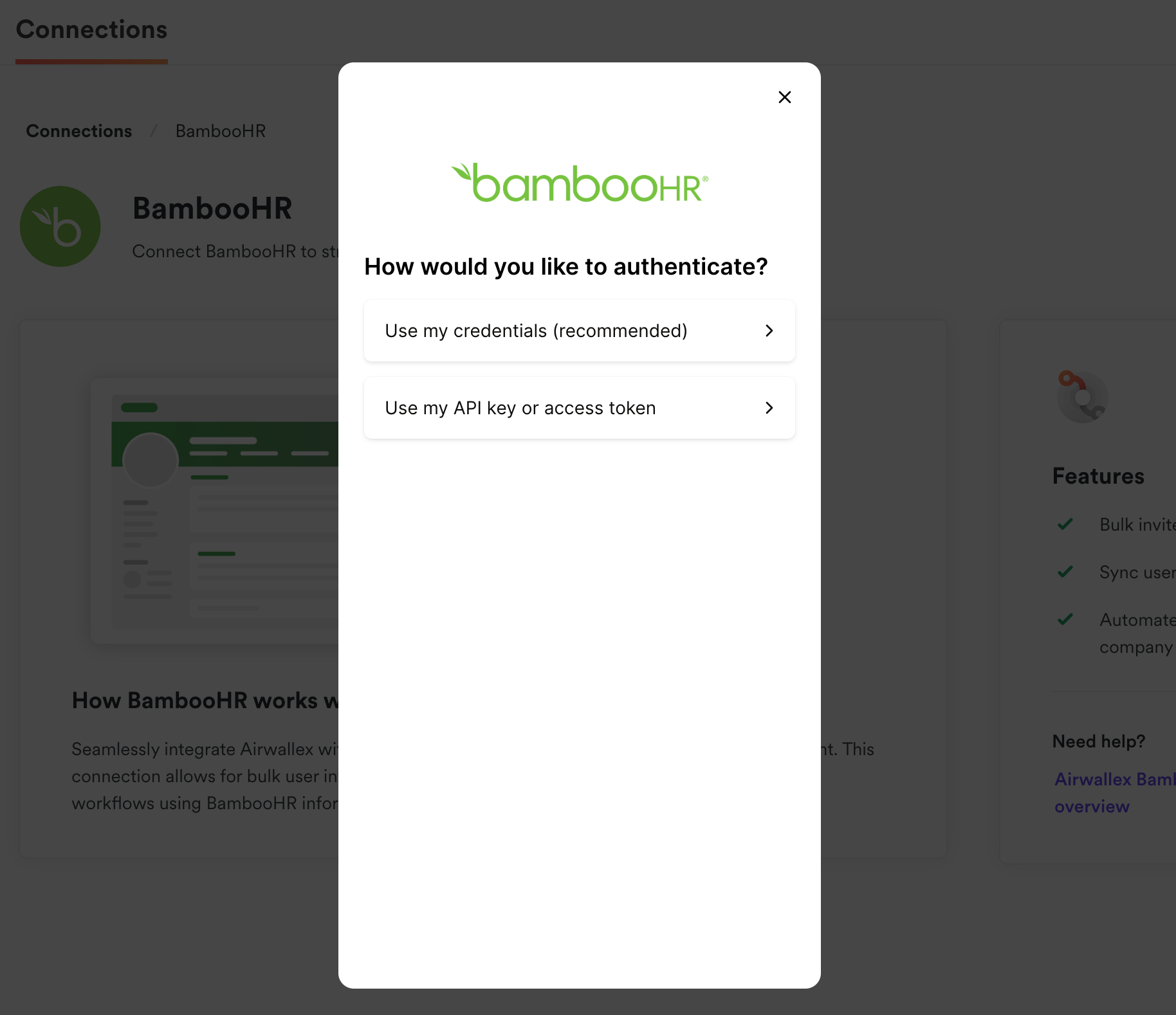Click the round green BambooHR app icon
Image resolution: width=1176 pixels, height=1015 pixels.
[x=60, y=226]
